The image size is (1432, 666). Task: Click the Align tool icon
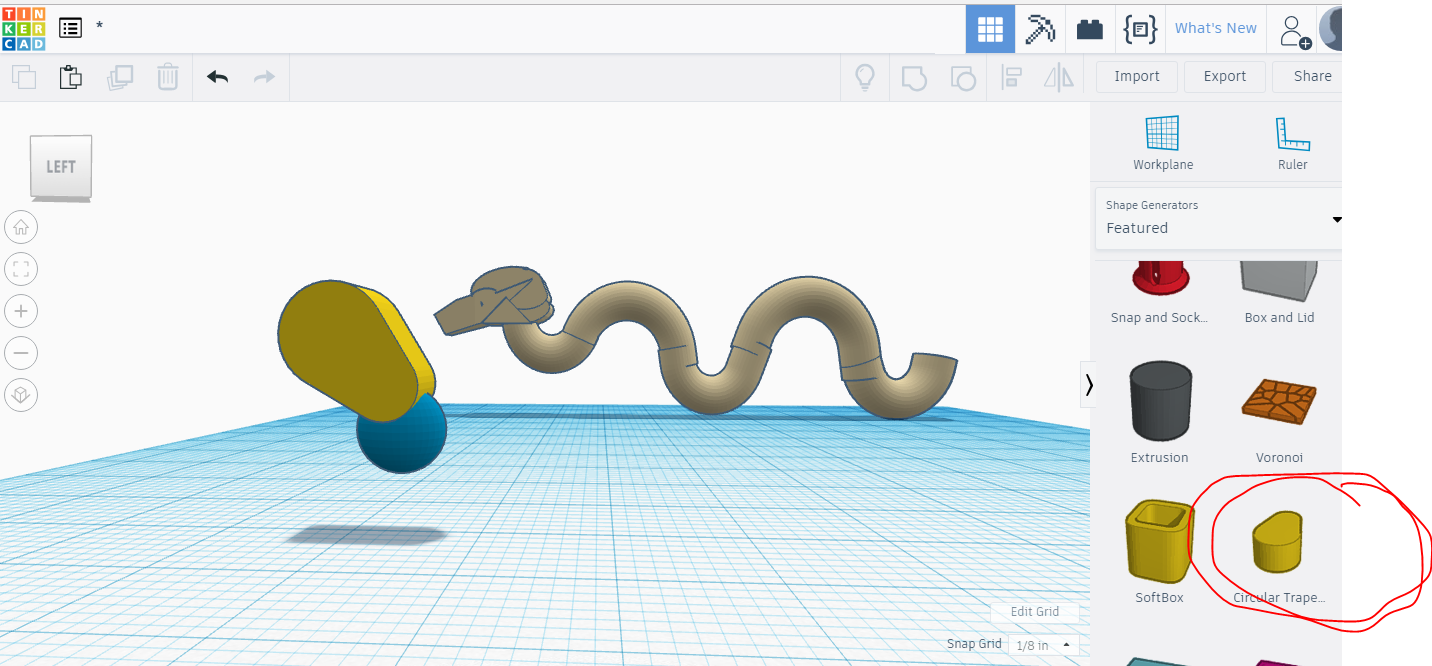tap(1011, 77)
